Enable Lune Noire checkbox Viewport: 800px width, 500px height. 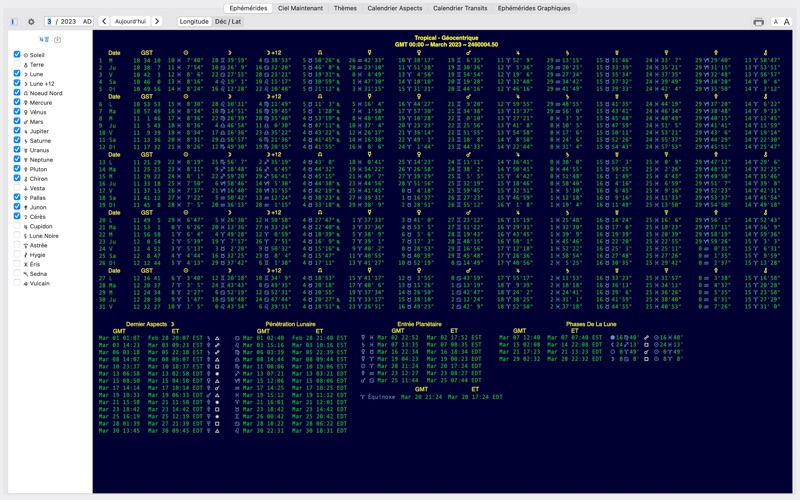[17, 235]
